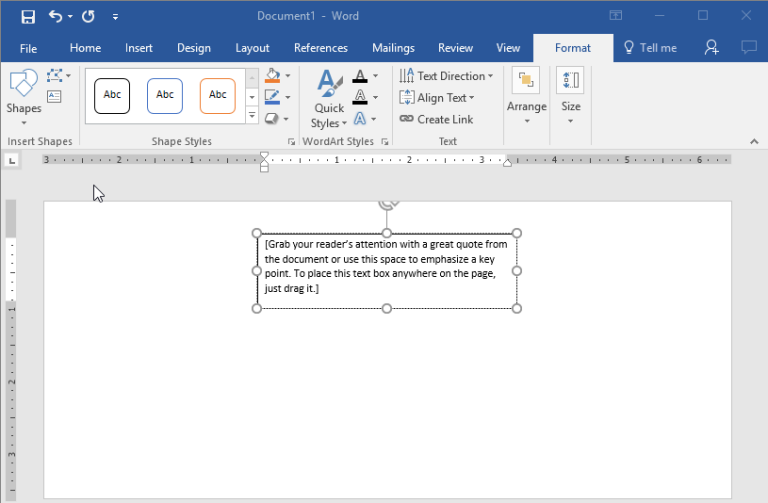Click the Save icon in the title bar
The width and height of the screenshot is (768, 503).
(27, 16)
